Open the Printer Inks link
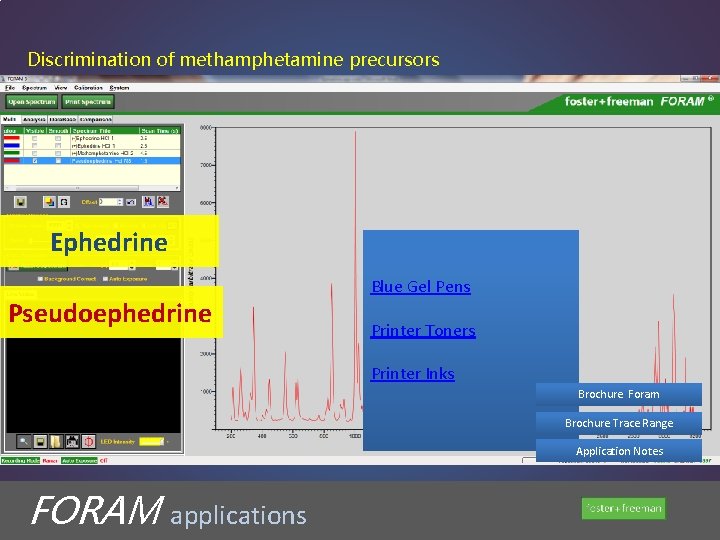 pos(413,374)
